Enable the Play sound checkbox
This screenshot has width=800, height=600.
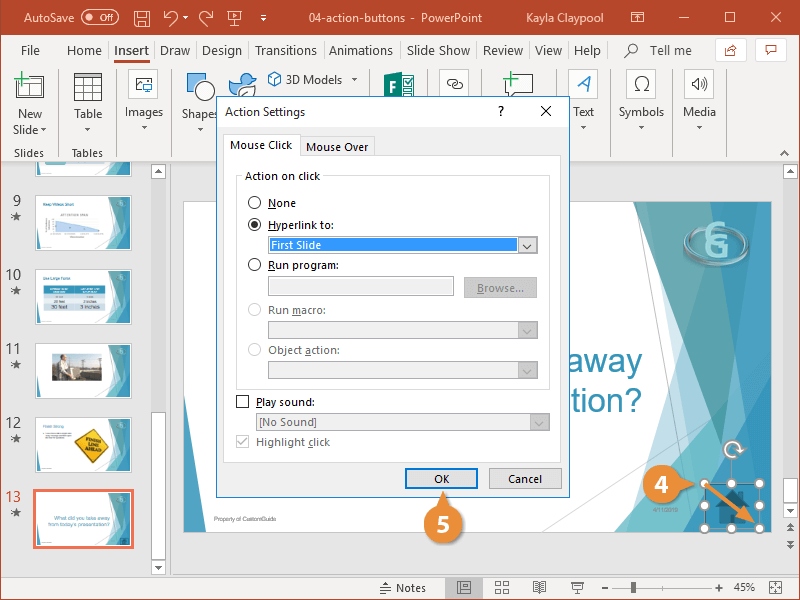pos(242,402)
